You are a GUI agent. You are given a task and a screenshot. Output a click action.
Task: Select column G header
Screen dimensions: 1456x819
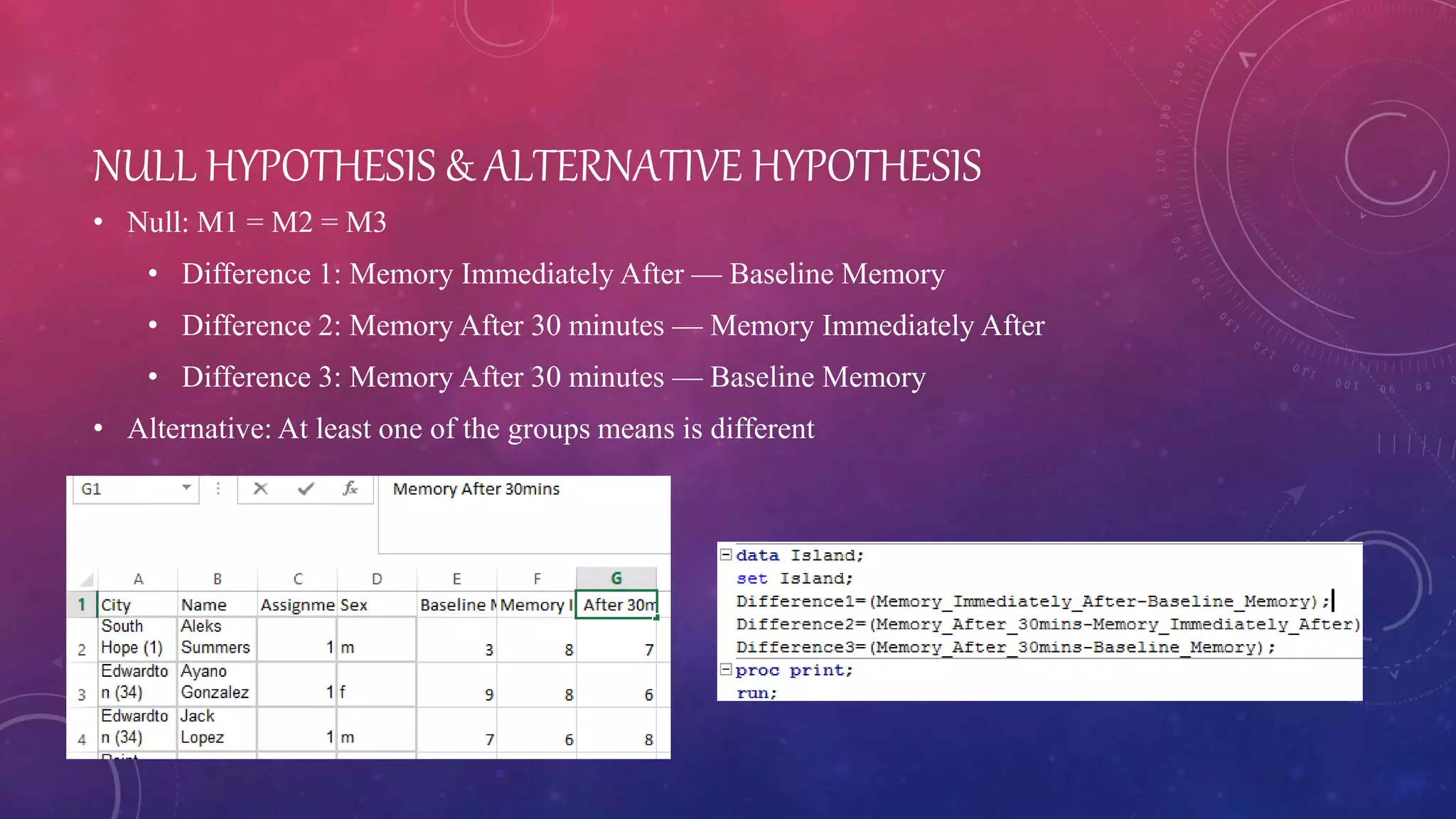pyautogui.click(x=616, y=579)
